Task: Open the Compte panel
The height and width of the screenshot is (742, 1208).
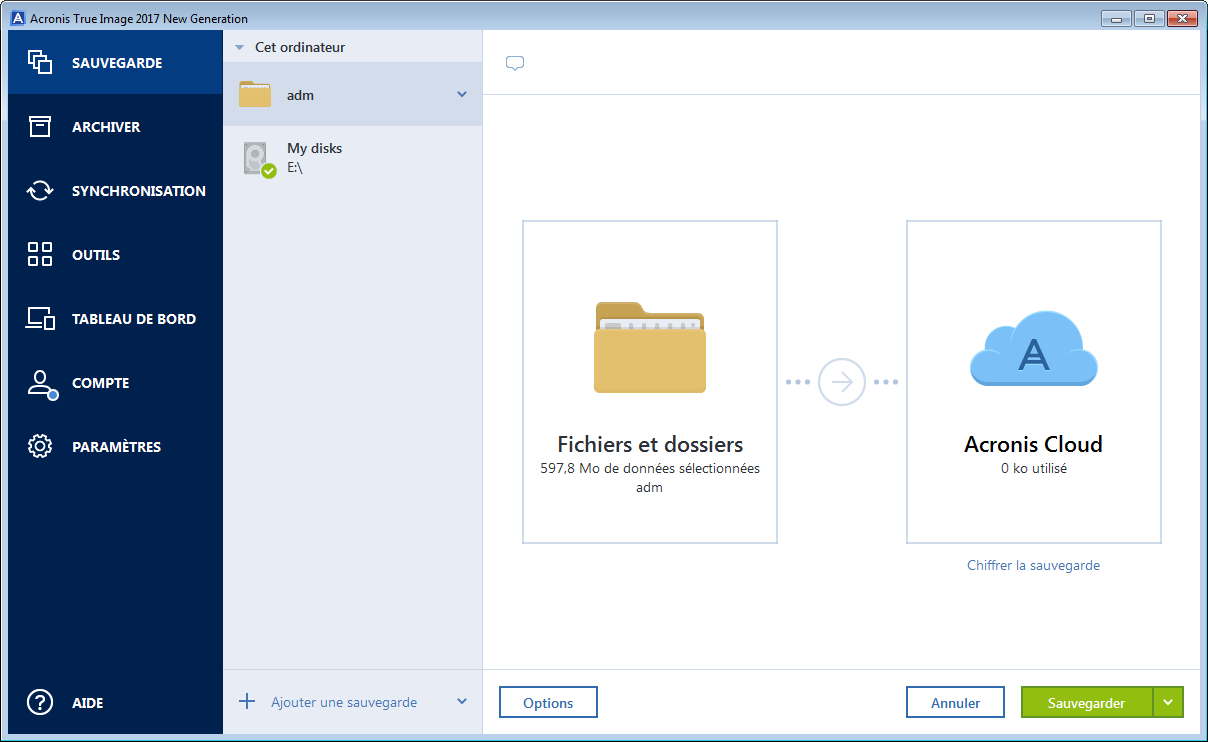Action: 40,382
